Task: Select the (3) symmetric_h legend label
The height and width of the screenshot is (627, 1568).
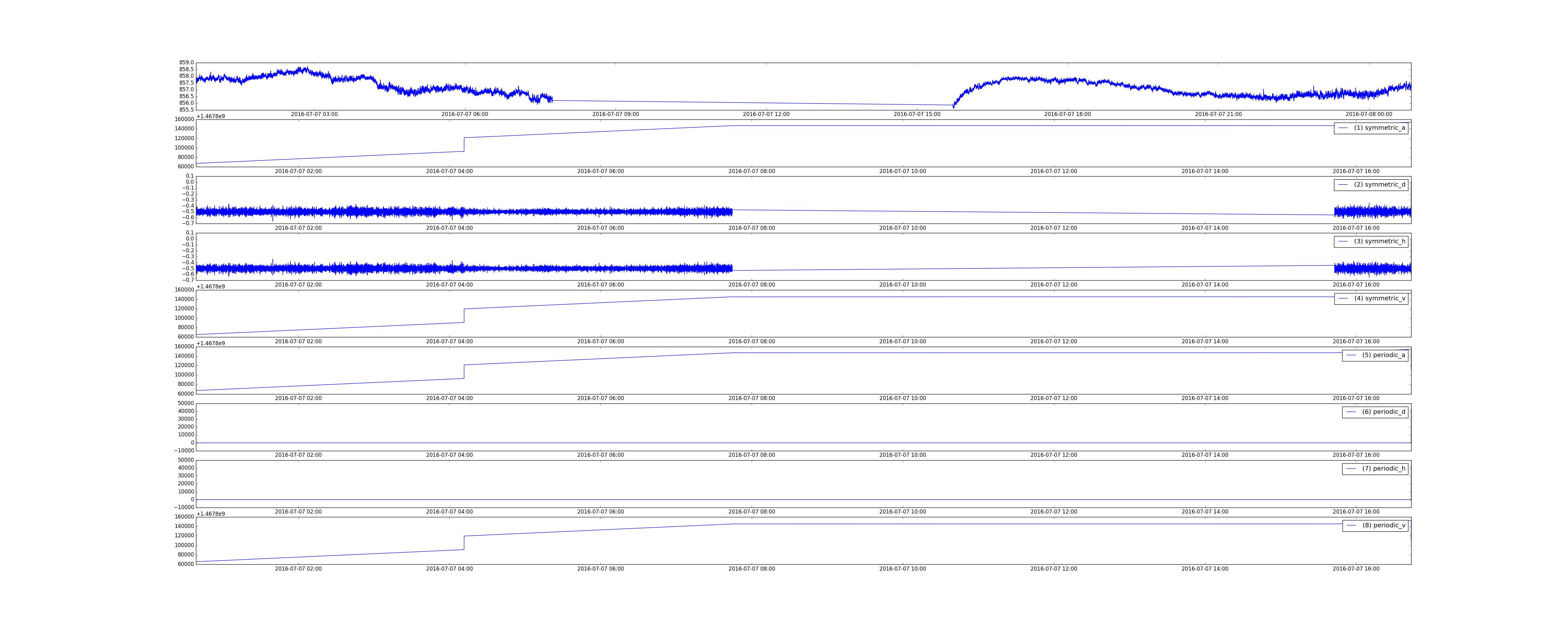Action: (x=1379, y=242)
